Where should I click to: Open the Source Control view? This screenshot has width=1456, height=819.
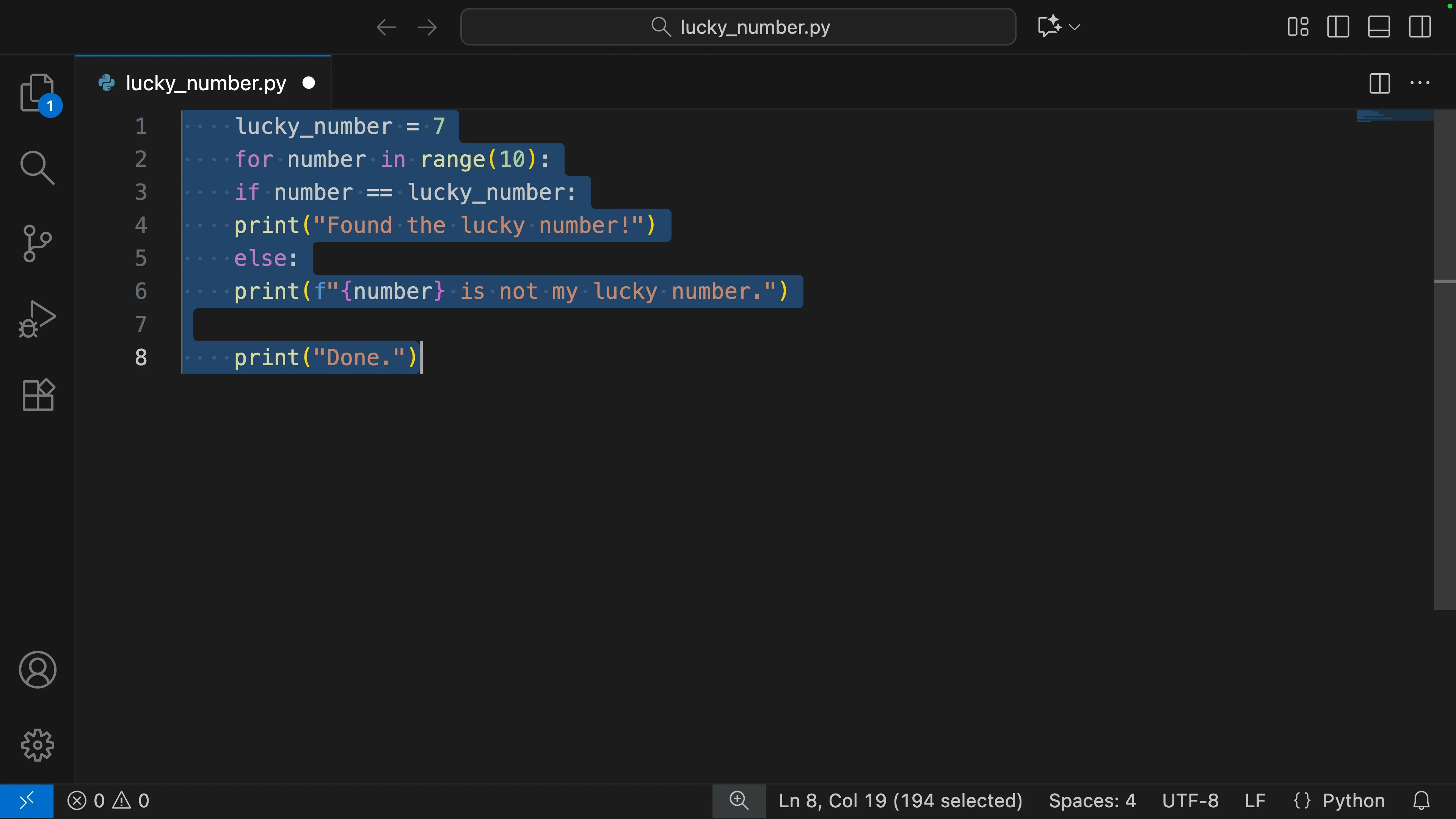37,243
